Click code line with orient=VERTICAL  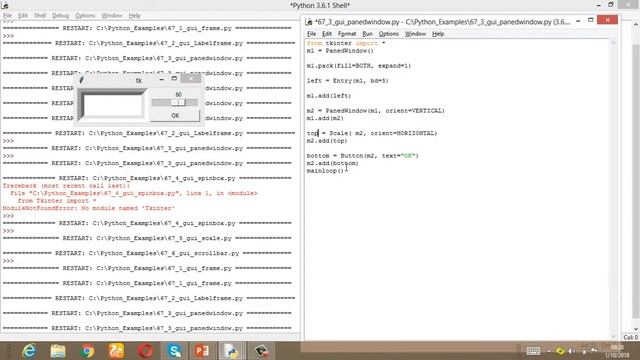coord(376,111)
